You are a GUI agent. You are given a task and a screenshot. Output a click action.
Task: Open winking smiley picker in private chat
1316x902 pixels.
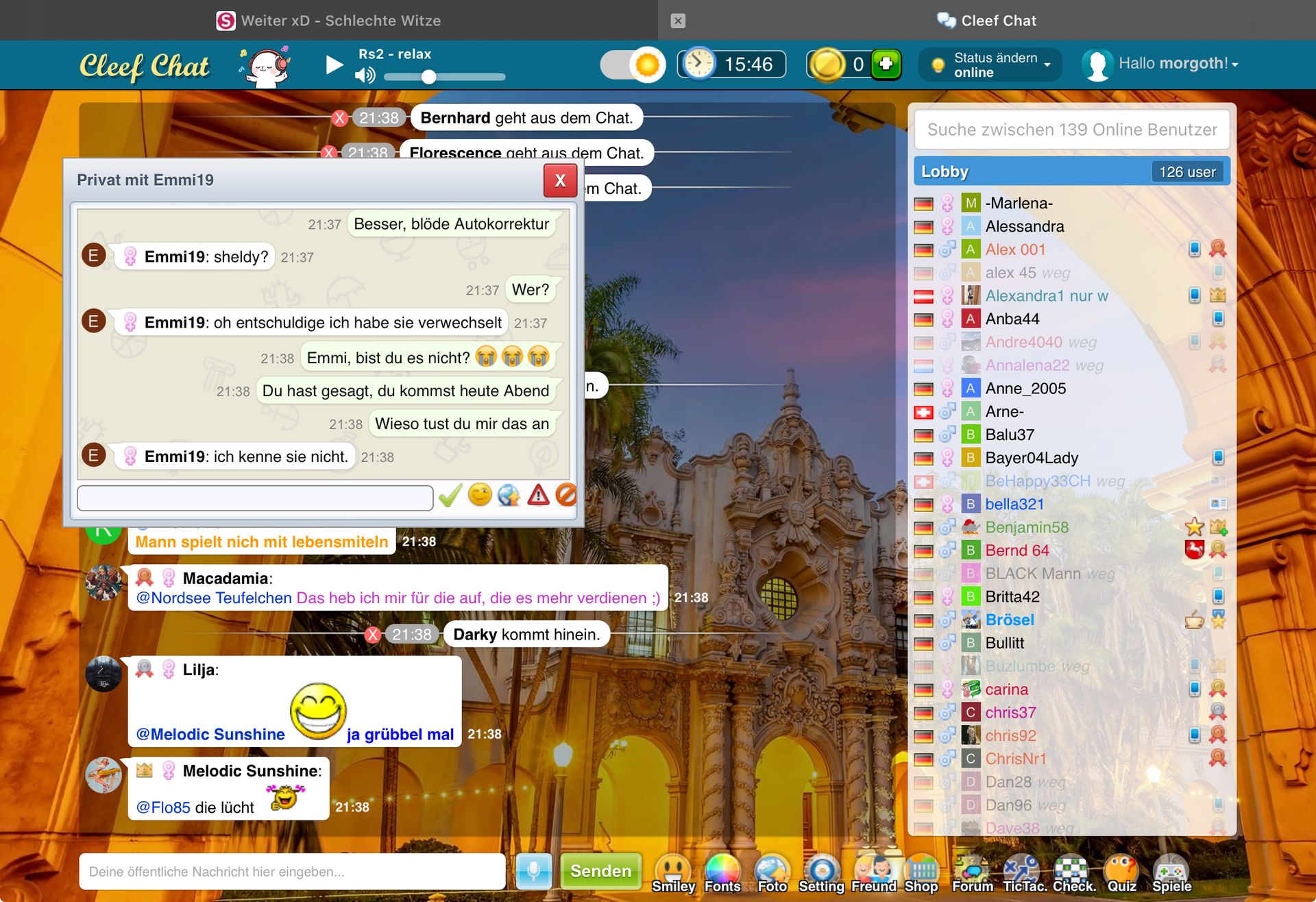tap(480, 495)
